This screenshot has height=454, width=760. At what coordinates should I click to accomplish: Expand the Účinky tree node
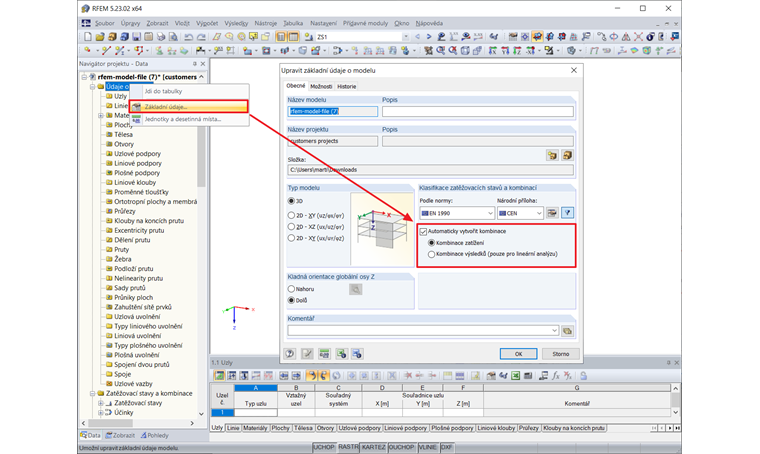100,413
